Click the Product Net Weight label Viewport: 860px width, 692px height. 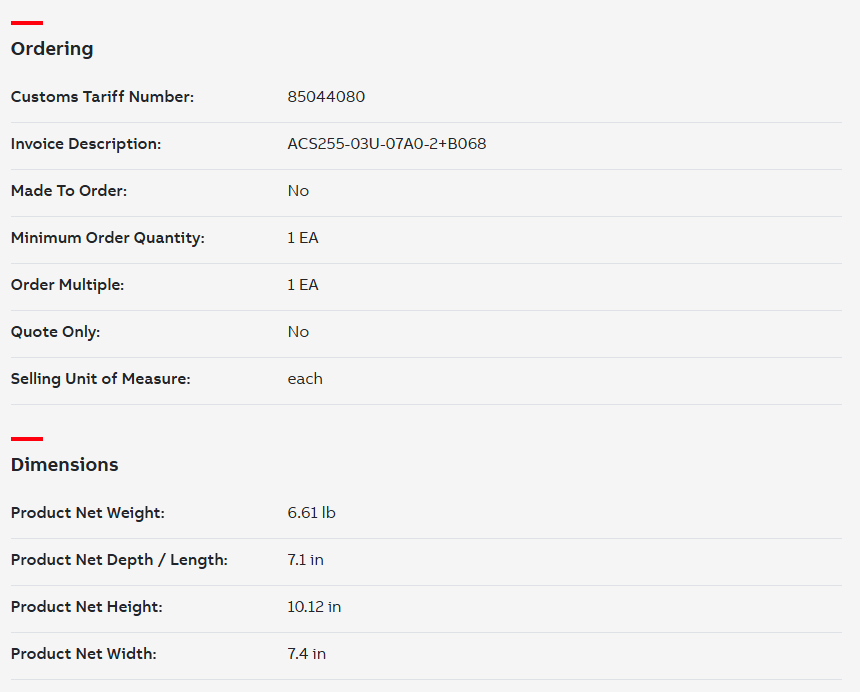tap(87, 513)
